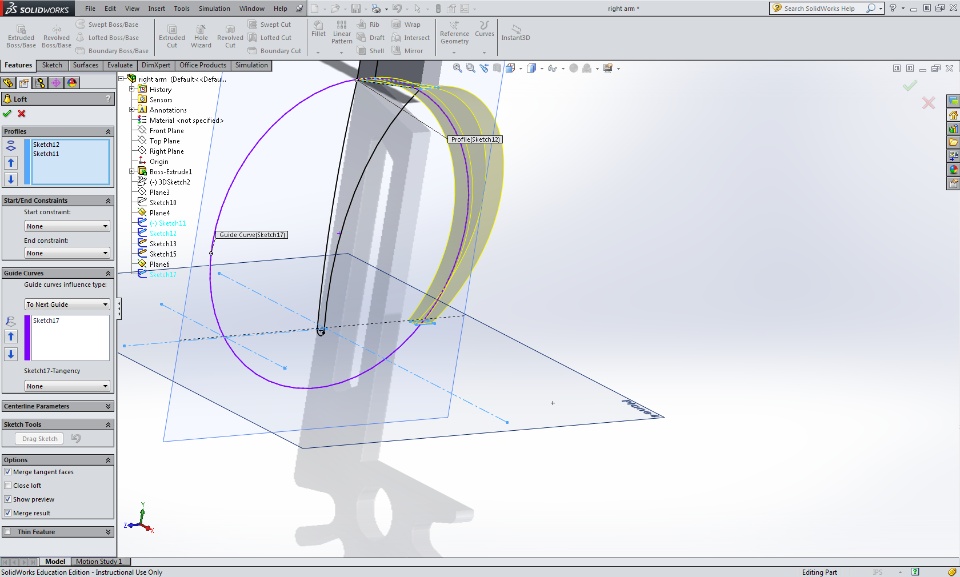Switch to the Surfaces tab

85,65
